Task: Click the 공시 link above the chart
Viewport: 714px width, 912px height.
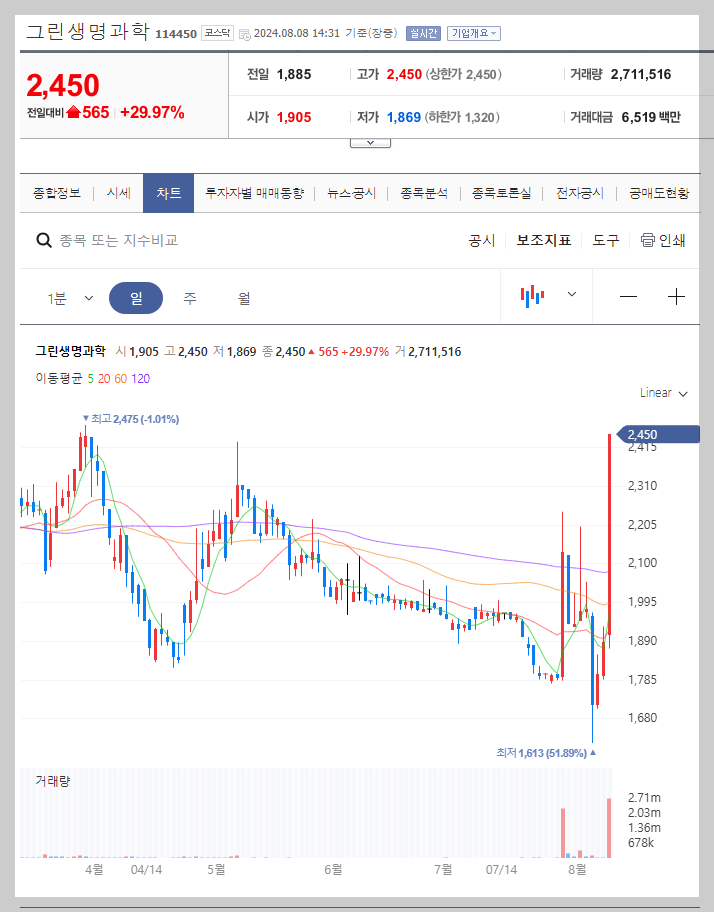Action: (481, 240)
